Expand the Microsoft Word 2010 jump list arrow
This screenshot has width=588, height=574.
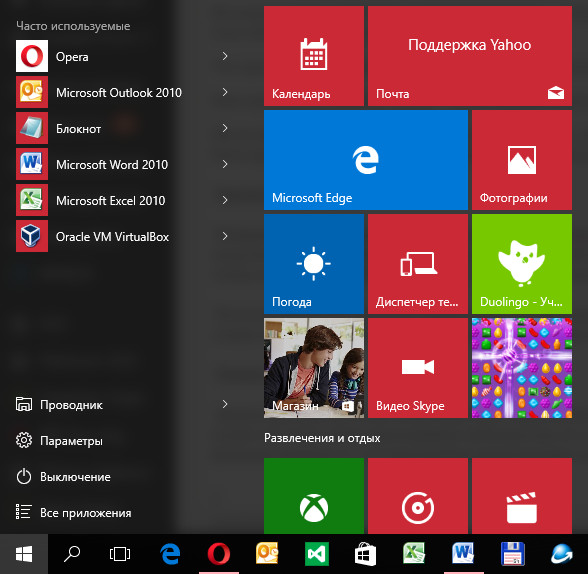coord(225,164)
